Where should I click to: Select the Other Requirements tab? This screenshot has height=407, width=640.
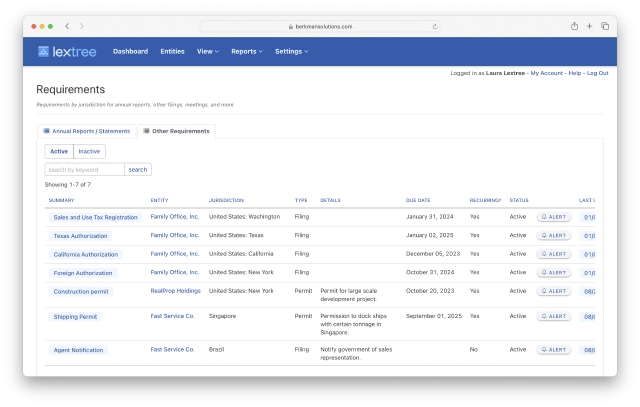click(x=176, y=131)
